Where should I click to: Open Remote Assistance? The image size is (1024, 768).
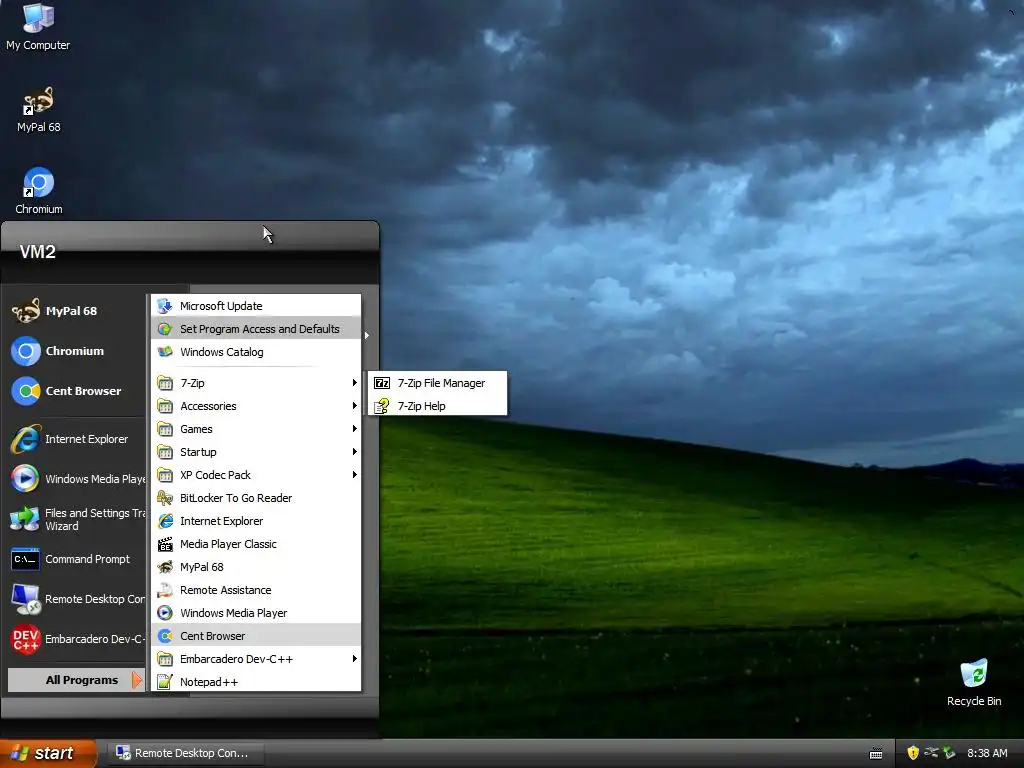coord(256,590)
